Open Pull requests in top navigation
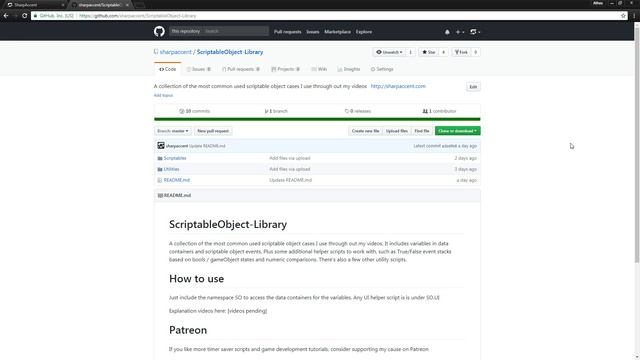This screenshot has width=640, height=360. 287,32
